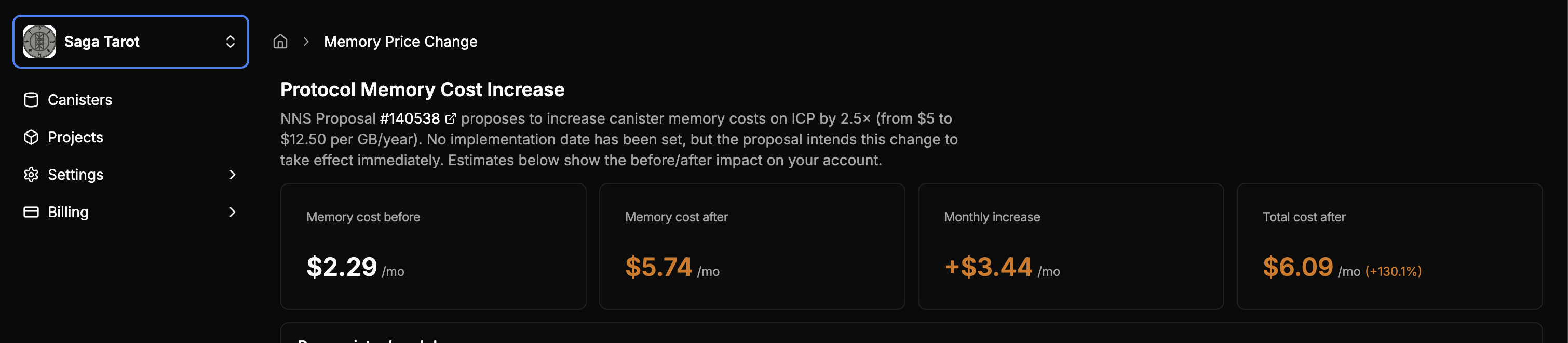Click the home icon in the breadcrumb
The width and height of the screenshot is (1568, 343).
pos(280,42)
